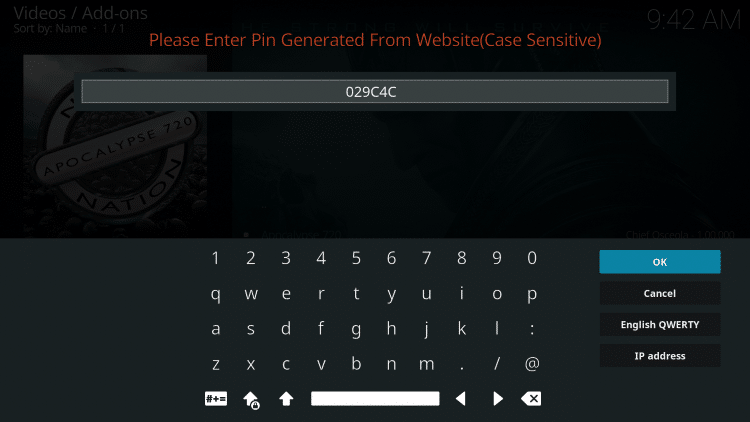Toggle the shift arrow key
Image resolution: width=750 pixels, height=422 pixels.
(286, 399)
